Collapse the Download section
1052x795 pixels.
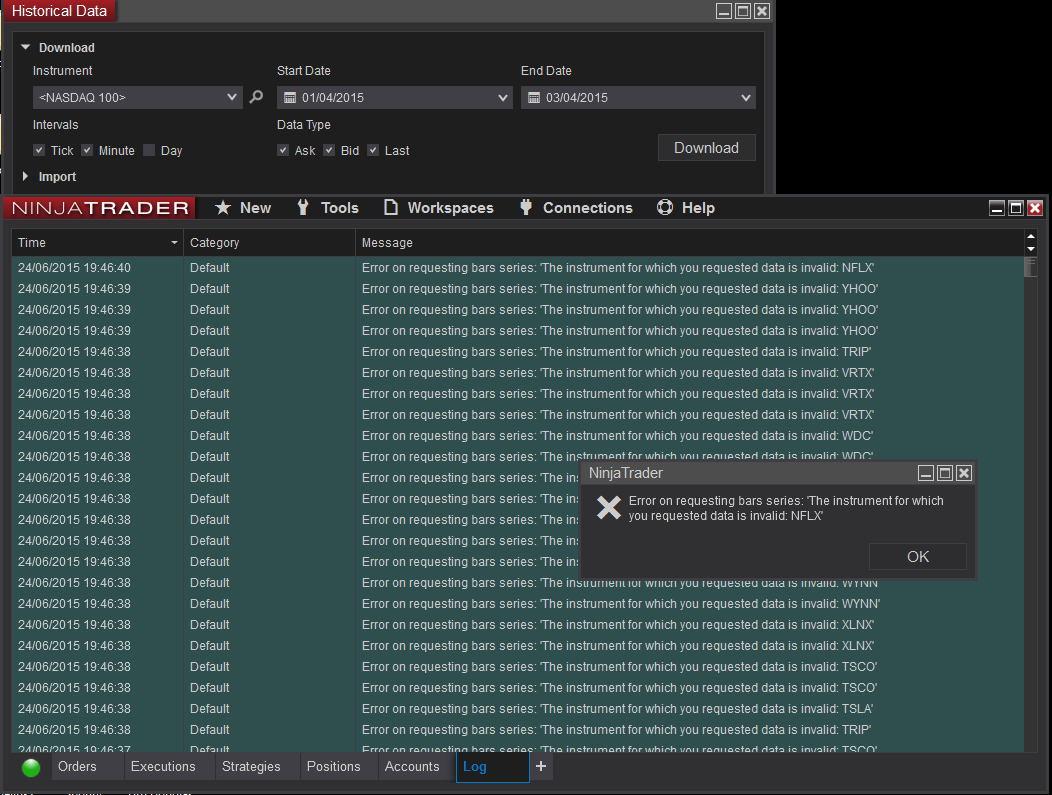25,47
